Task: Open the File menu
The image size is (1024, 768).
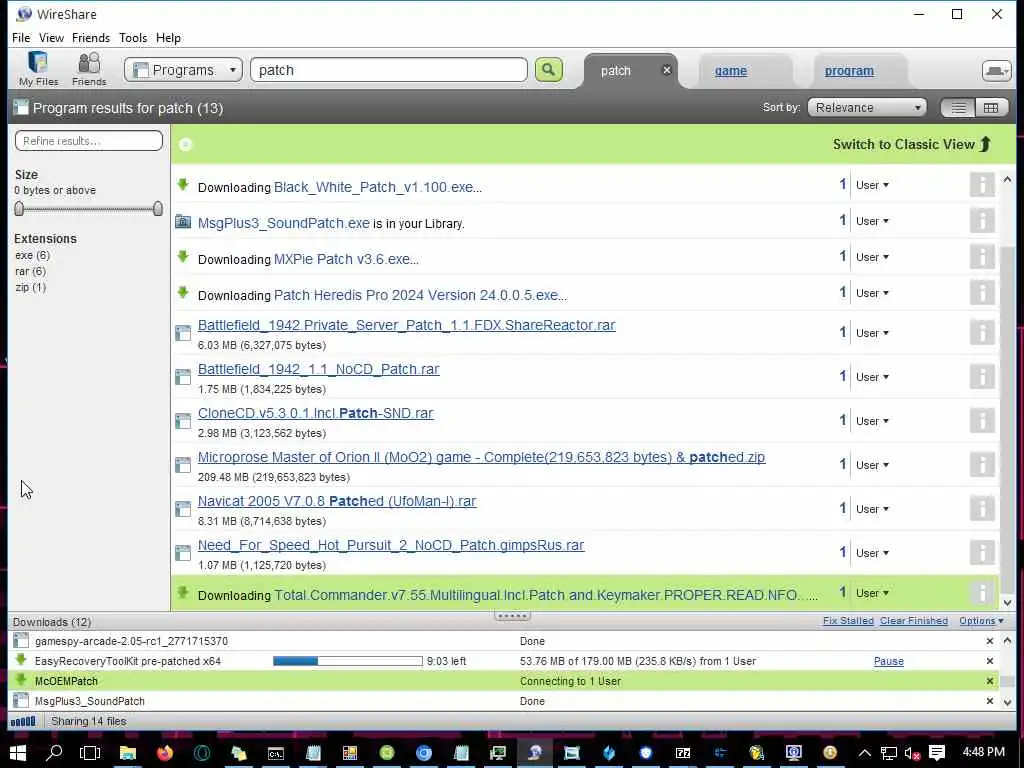Action: (21, 38)
